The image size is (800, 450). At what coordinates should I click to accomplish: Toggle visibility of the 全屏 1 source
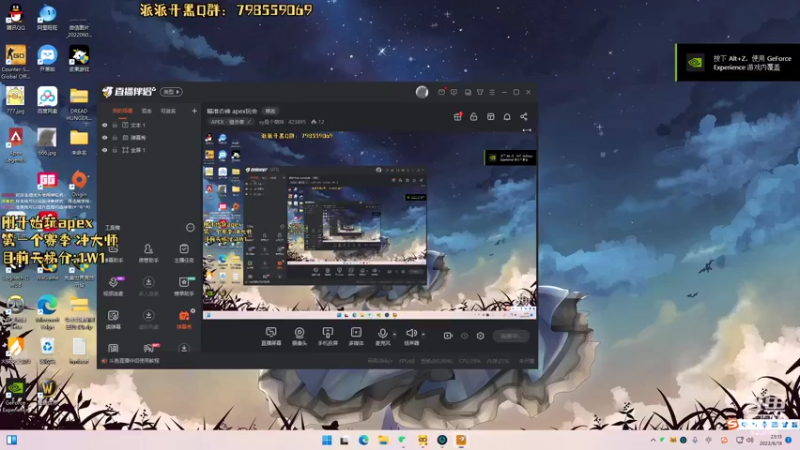pyautogui.click(x=105, y=150)
